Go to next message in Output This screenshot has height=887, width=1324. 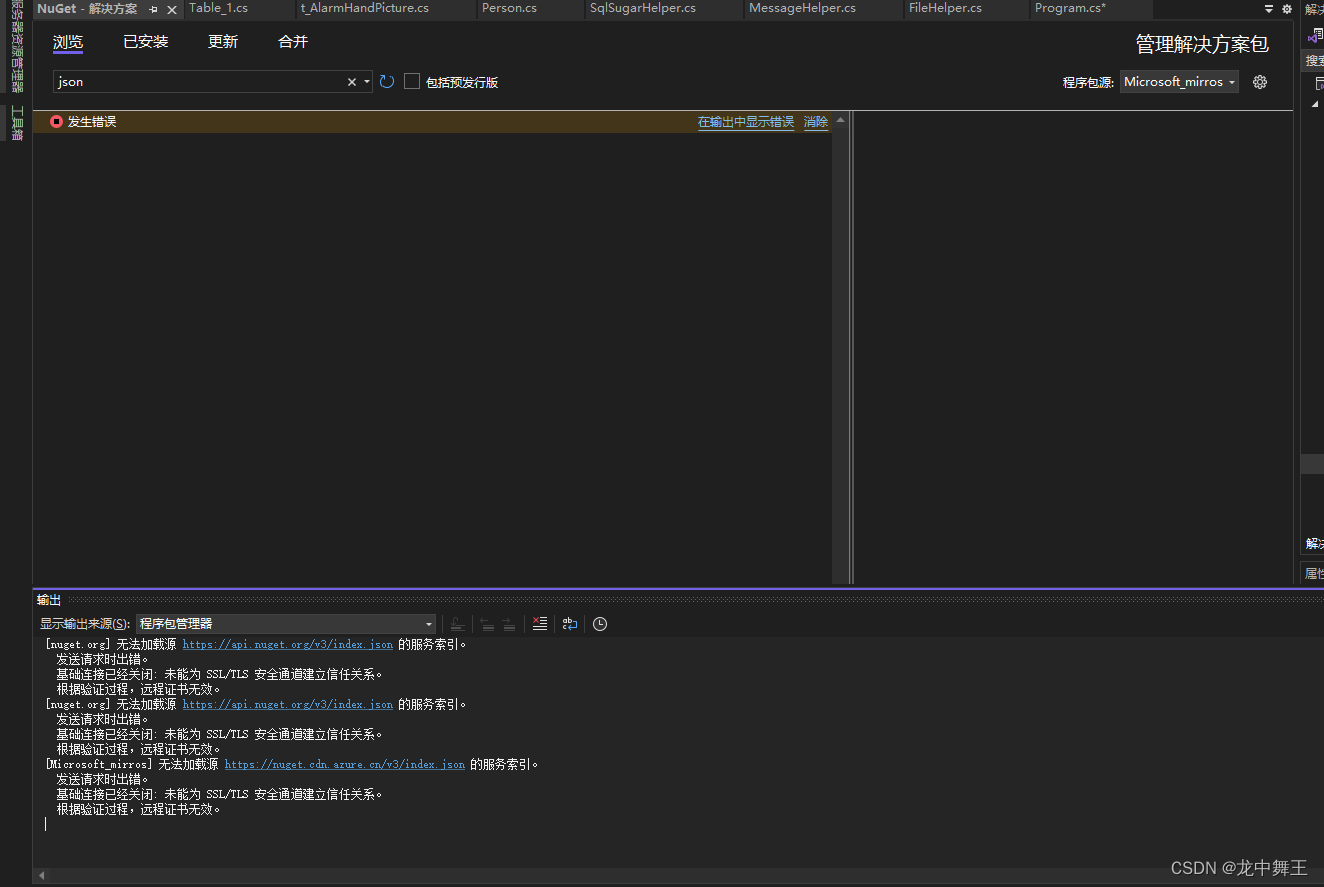509,623
